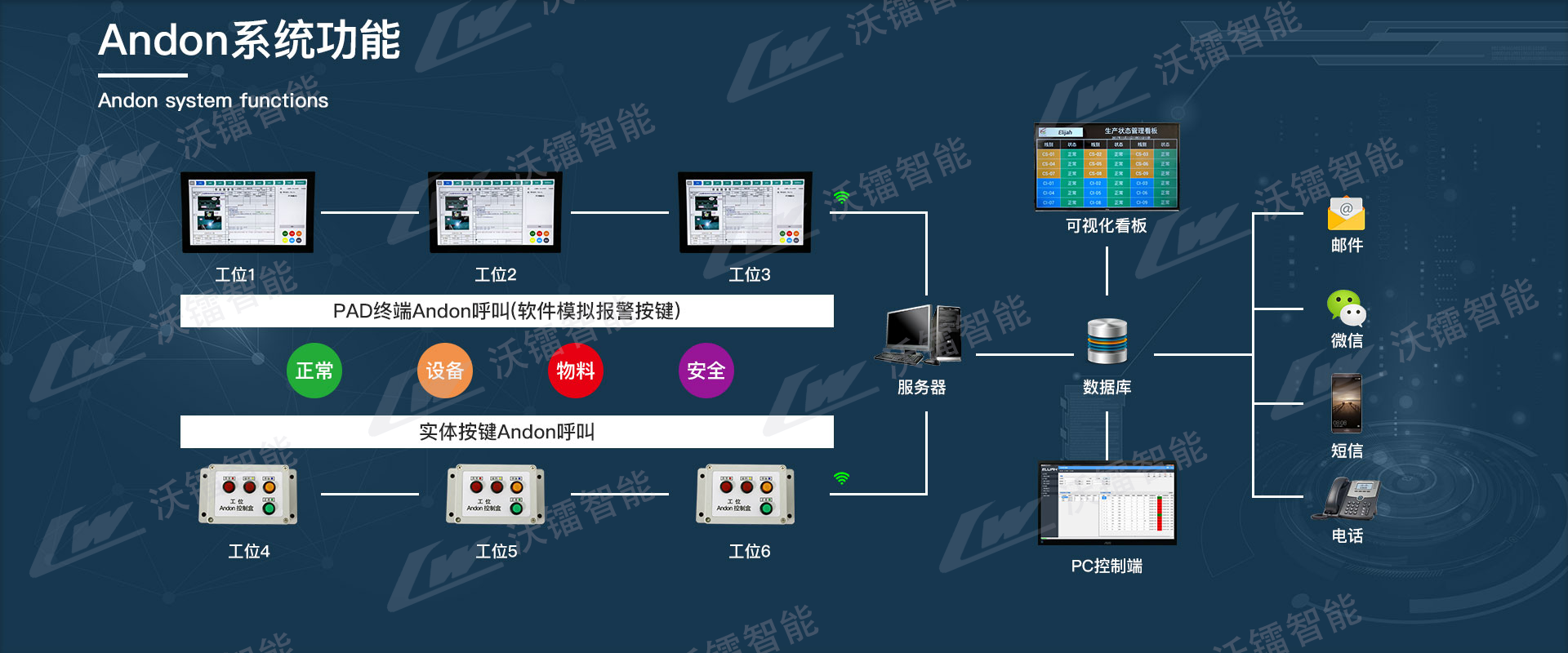Viewport: 1568px width, 653px height.
Task: Click the email envelope icon
Action: (1346, 214)
